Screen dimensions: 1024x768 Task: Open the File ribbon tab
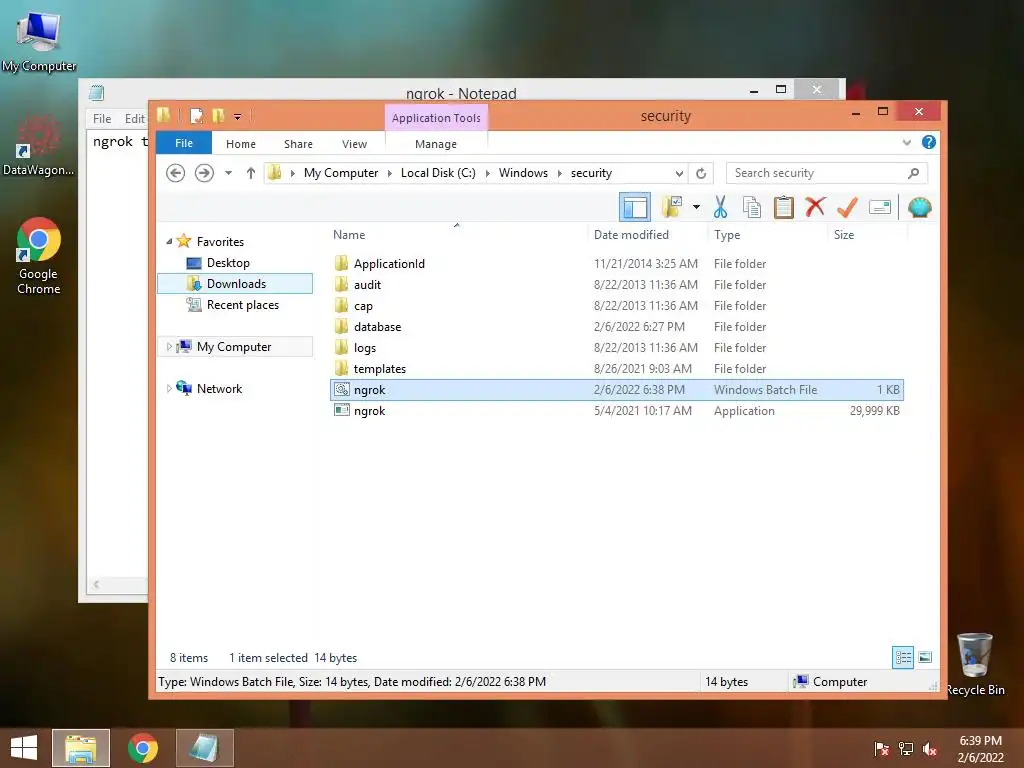[184, 143]
